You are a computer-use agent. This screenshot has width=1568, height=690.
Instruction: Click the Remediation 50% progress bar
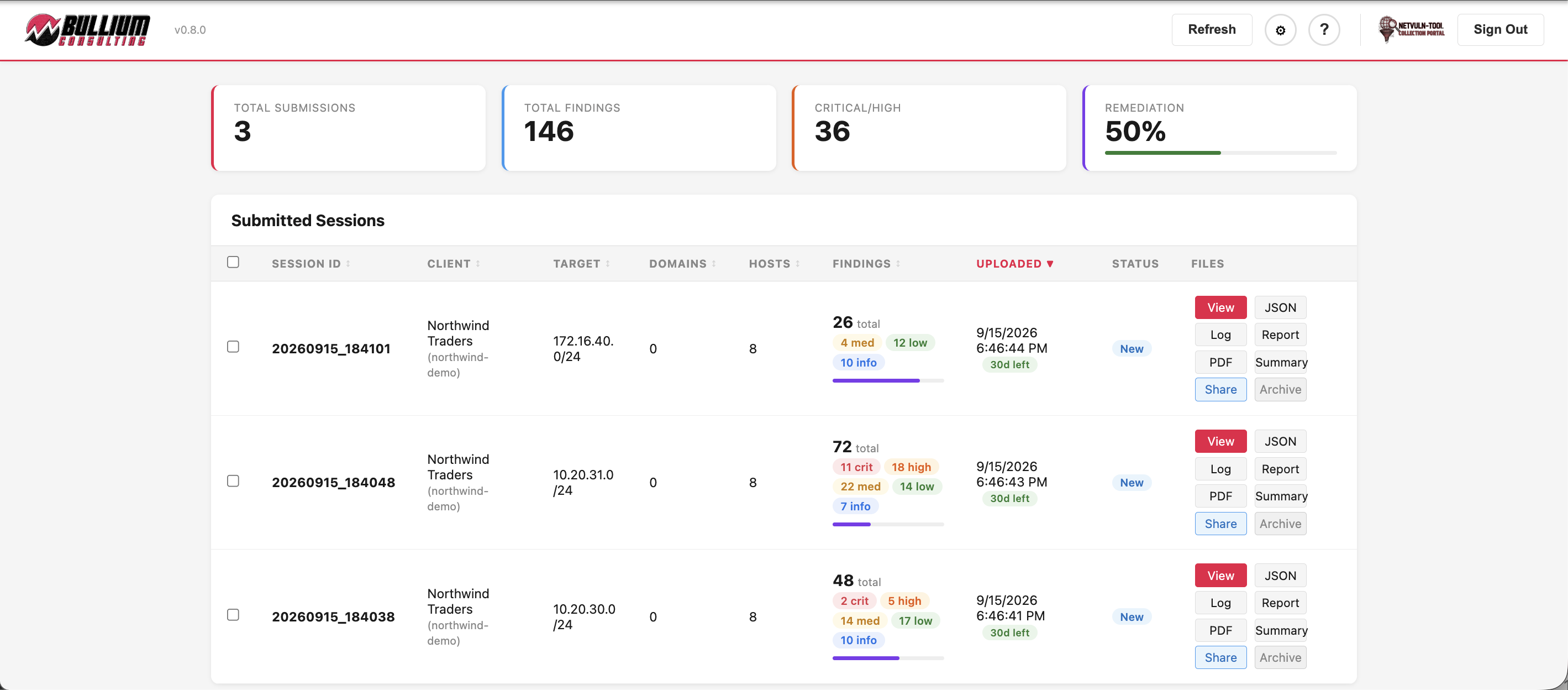(1220, 153)
